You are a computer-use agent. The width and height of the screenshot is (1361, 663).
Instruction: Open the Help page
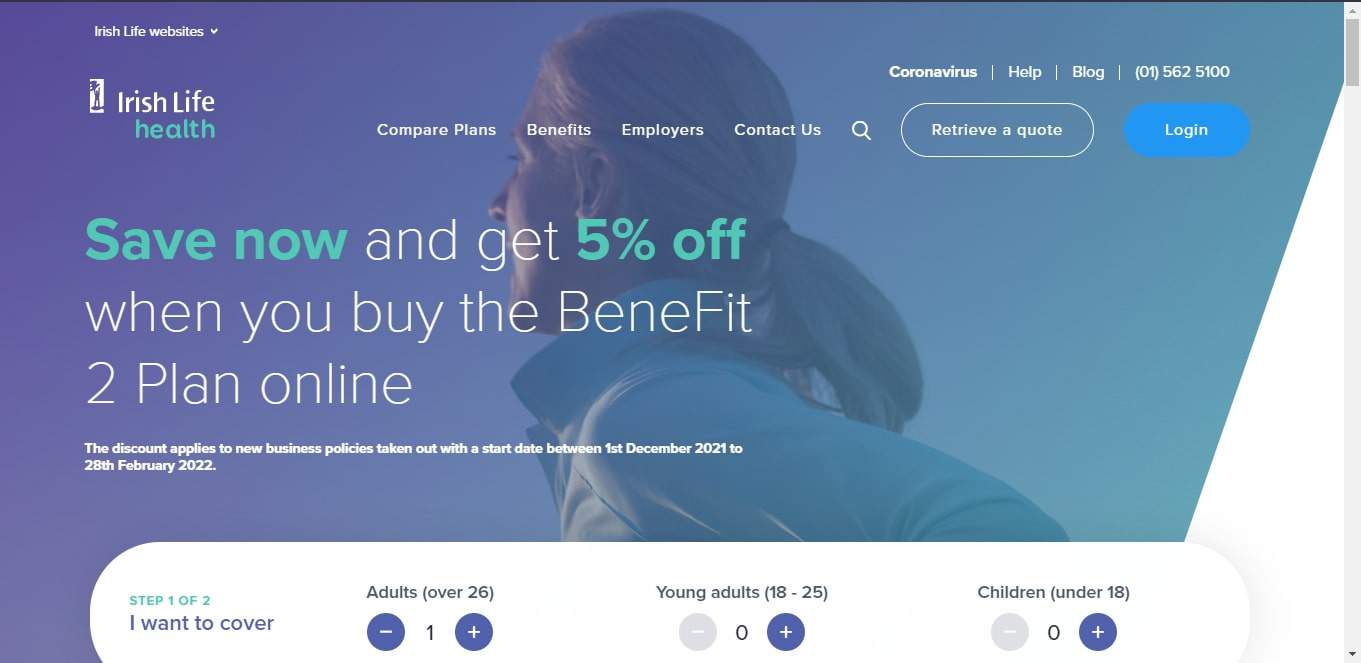click(x=1024, y=72)
